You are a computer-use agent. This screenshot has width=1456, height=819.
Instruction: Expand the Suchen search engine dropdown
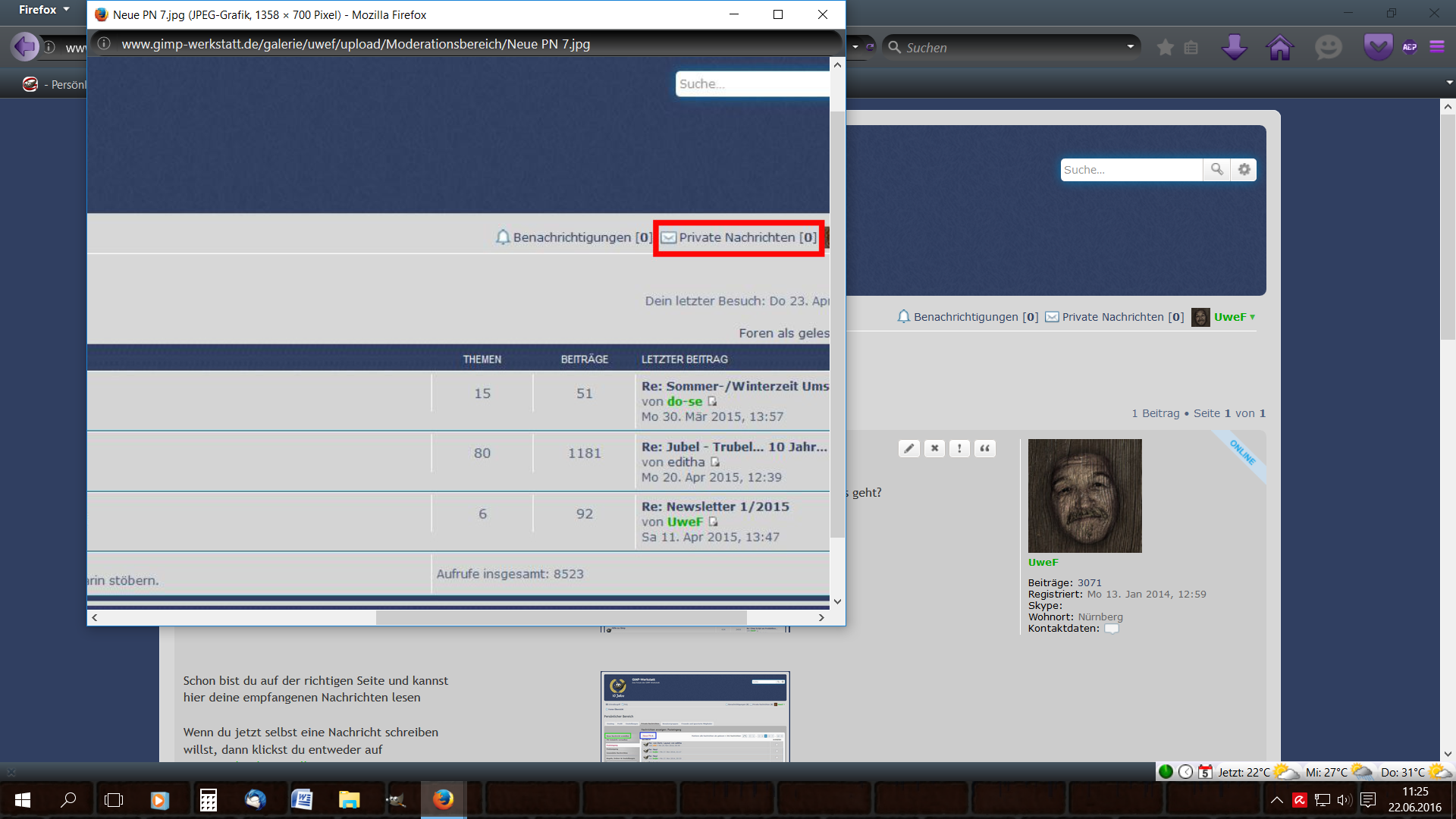coord(1130,47)
